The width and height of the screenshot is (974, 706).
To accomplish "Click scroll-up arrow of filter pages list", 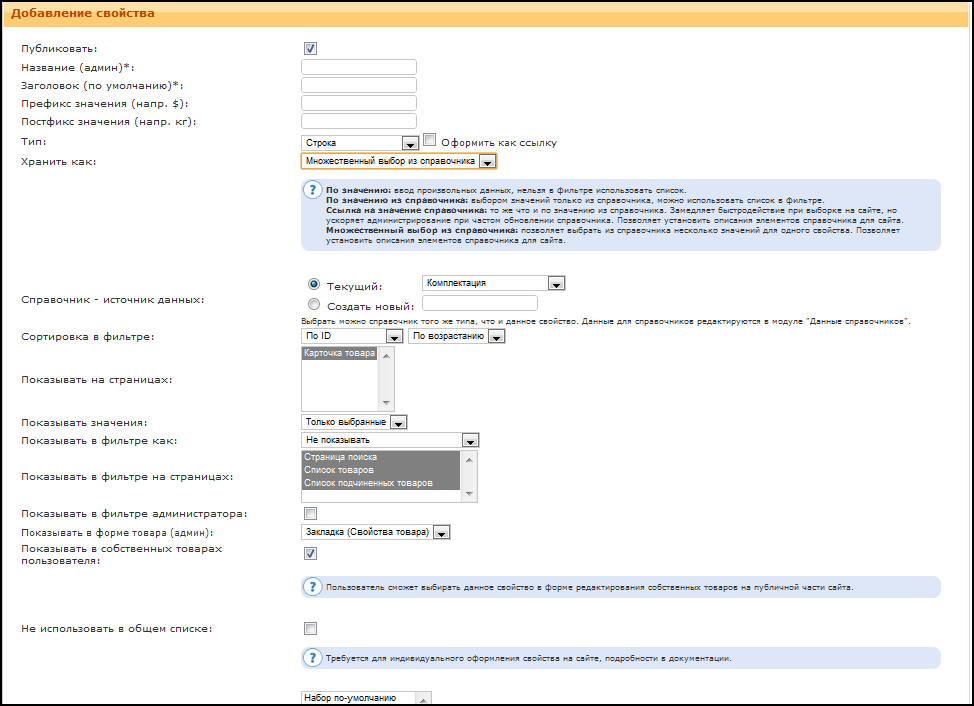I will (x=470, y=459).
